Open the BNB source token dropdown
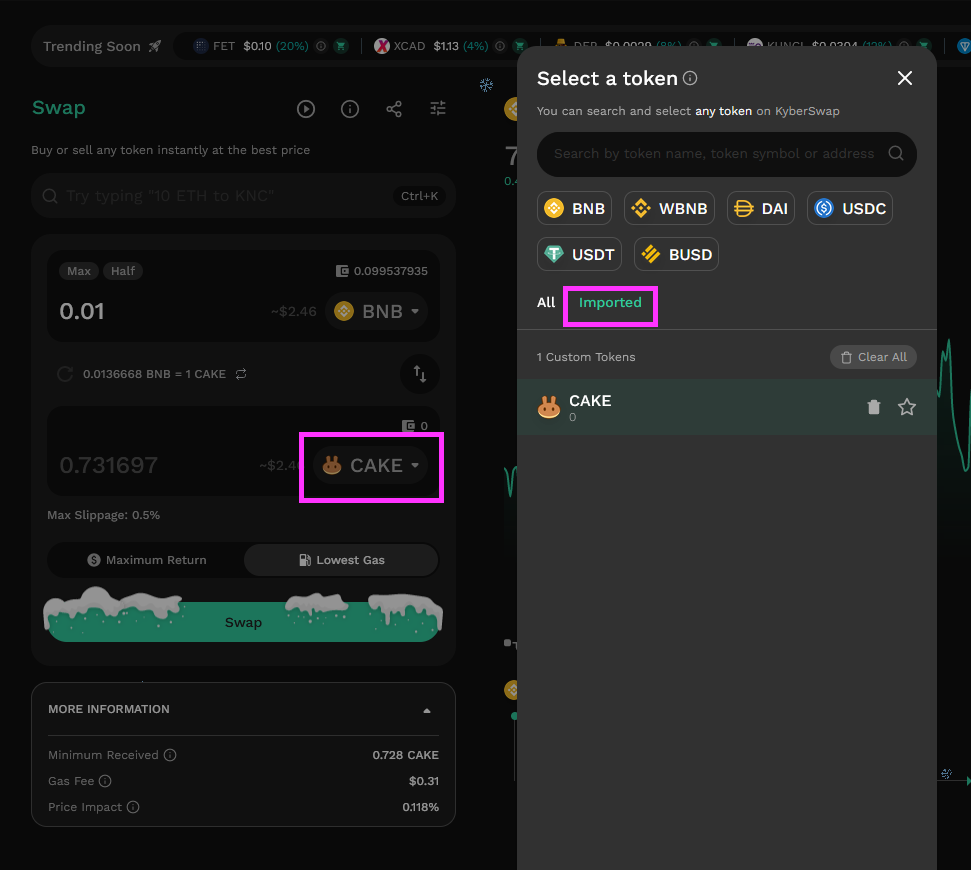 pyautogui.click(x=377, y=311)
